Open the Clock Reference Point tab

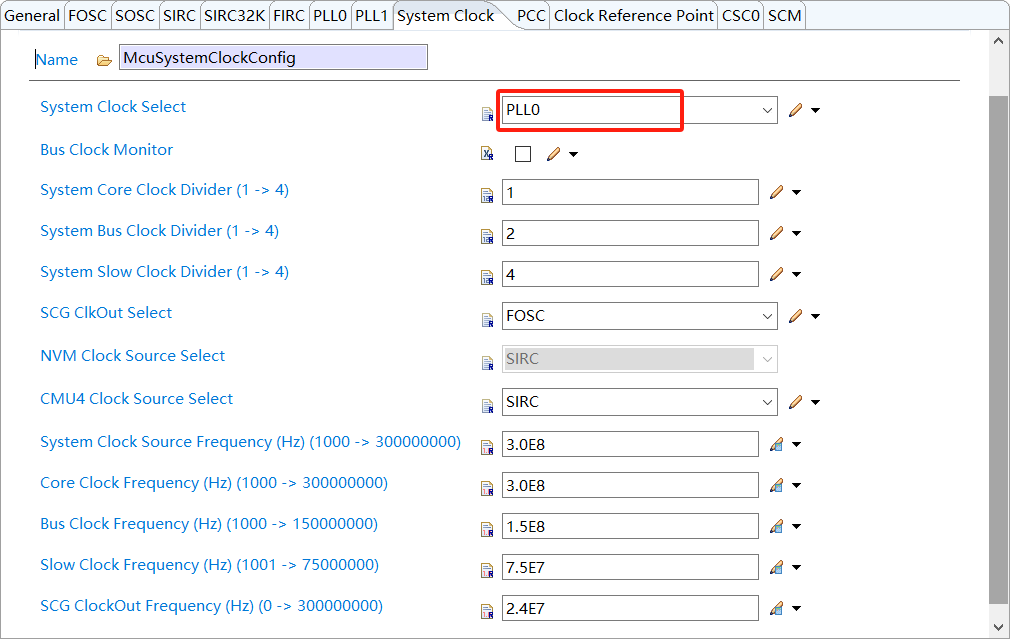(x=634, y=15)
